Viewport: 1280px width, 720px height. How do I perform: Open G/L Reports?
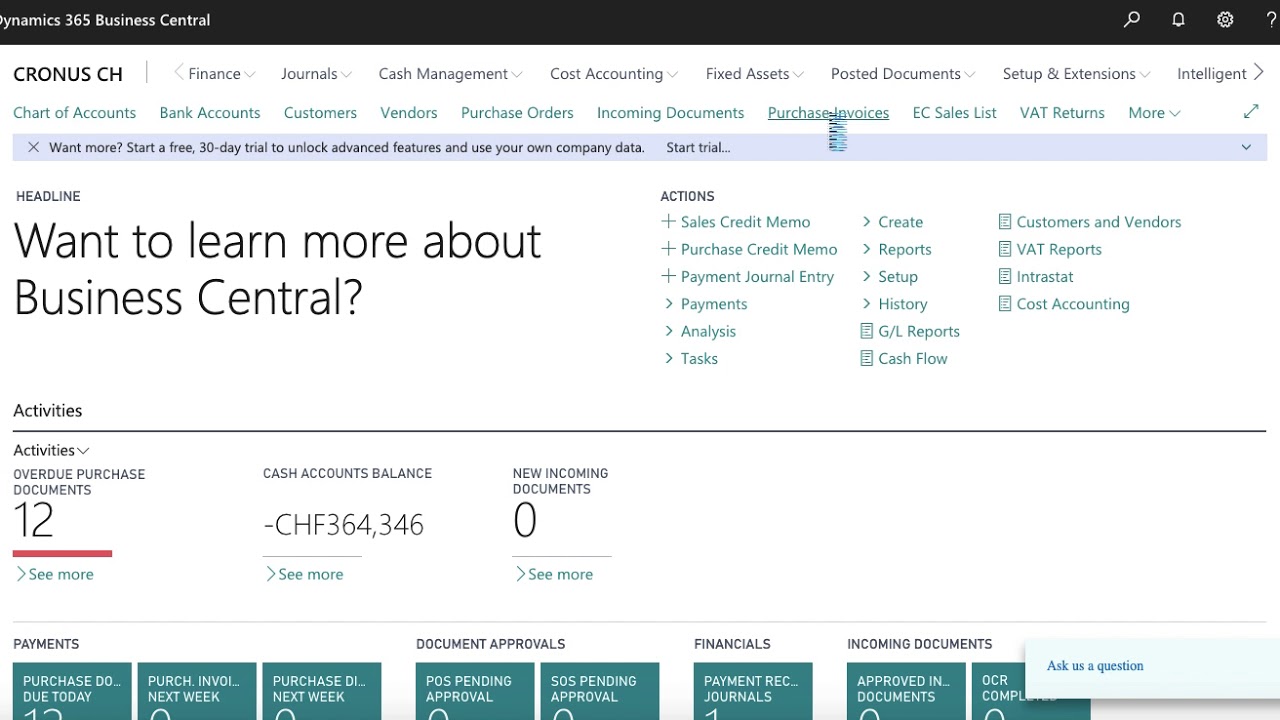910,331
